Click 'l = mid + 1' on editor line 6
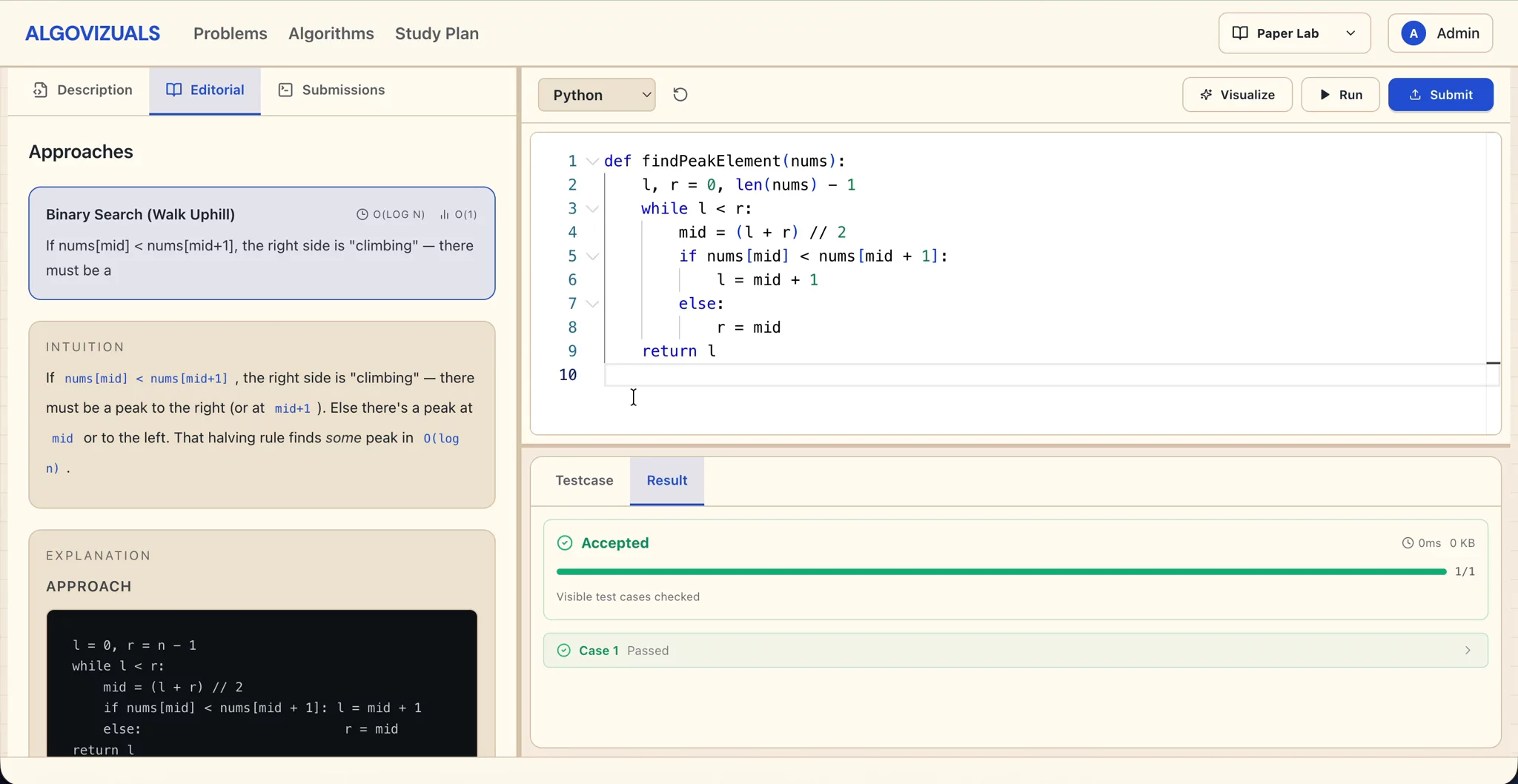Viewport: 1518px width, 784px height. point(767,280)
